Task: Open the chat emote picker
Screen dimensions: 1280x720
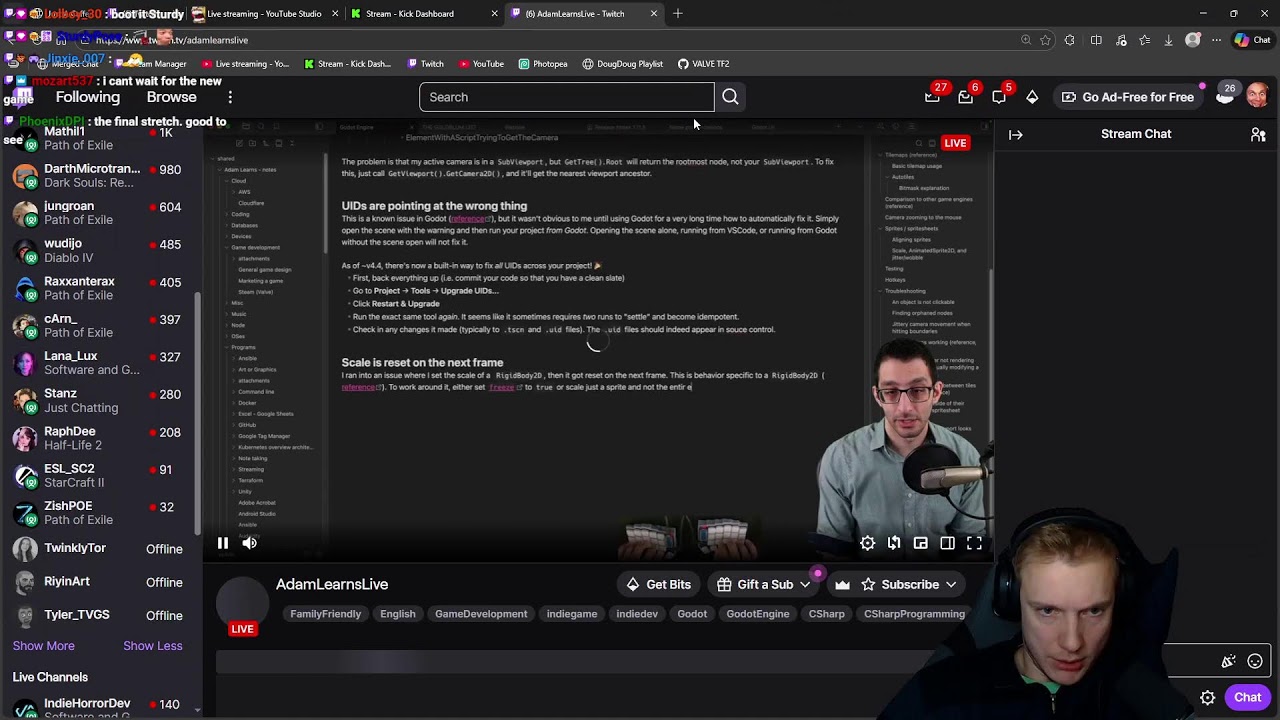Action: coord(1255,661)
